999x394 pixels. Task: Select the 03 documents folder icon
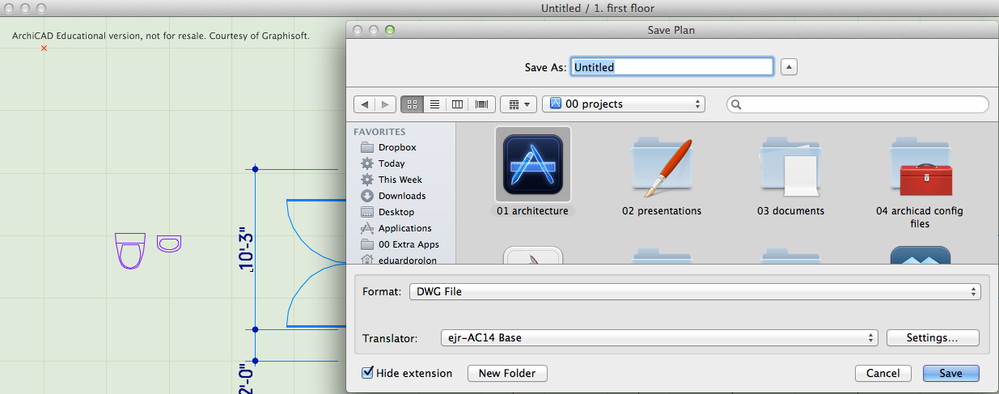[790, 166]
